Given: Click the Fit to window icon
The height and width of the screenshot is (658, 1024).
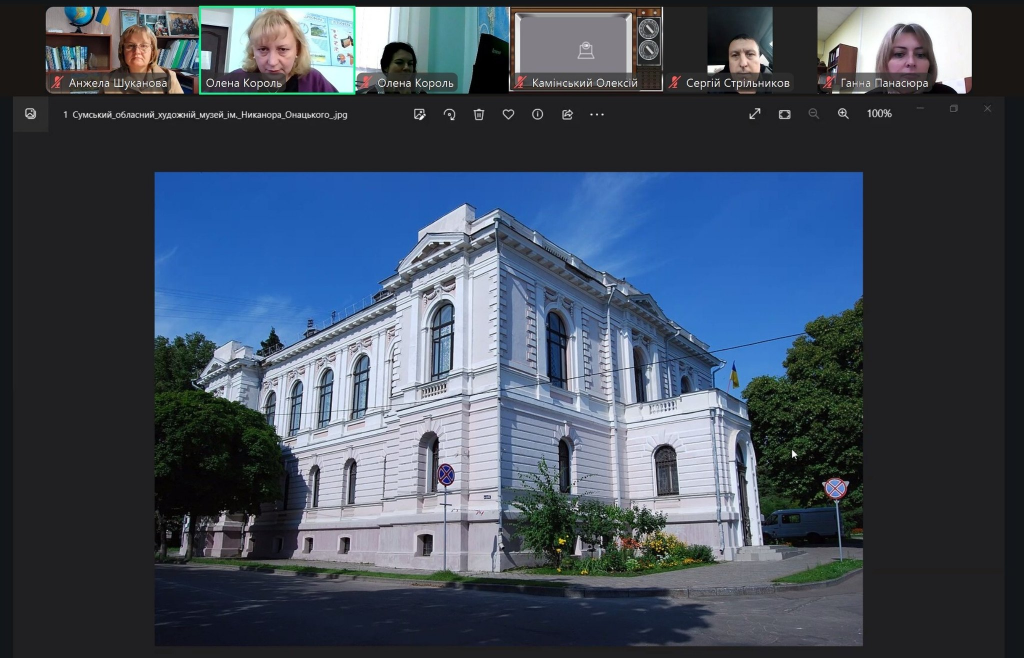Looking at the screenshot, I should pos(784,114).
